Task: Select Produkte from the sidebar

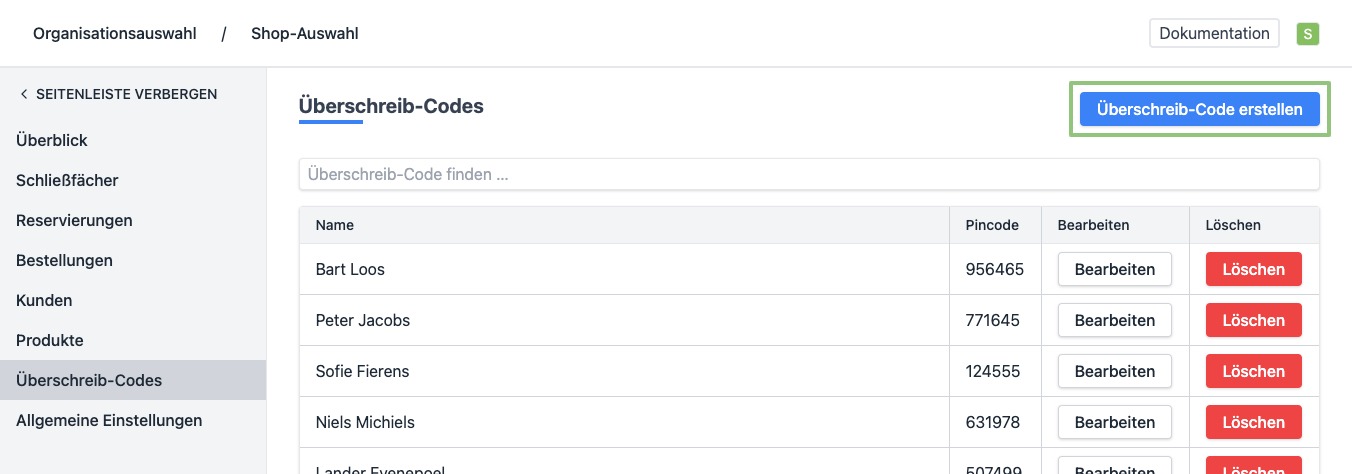Action: (x=50, y=341)
